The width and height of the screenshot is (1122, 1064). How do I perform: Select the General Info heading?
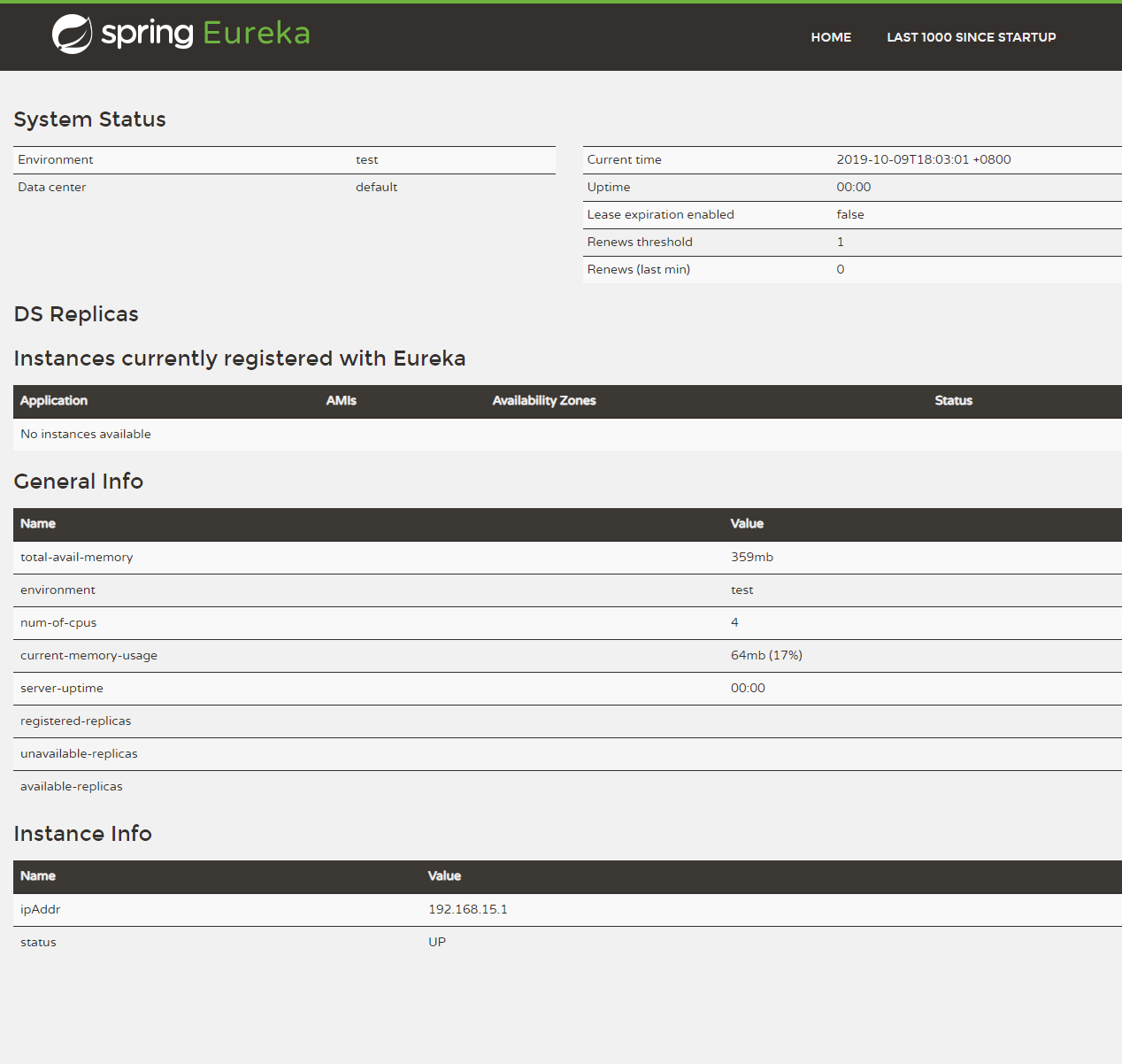point(78,482)
